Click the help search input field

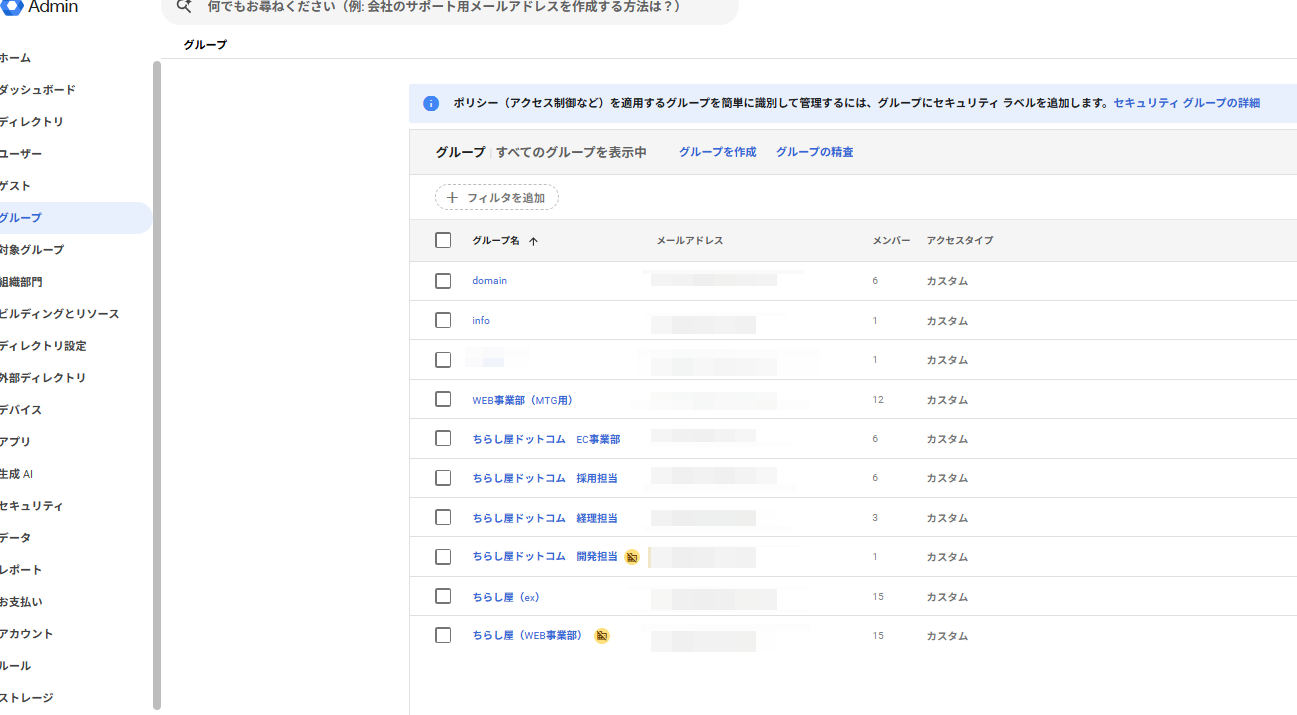(450, 8)
